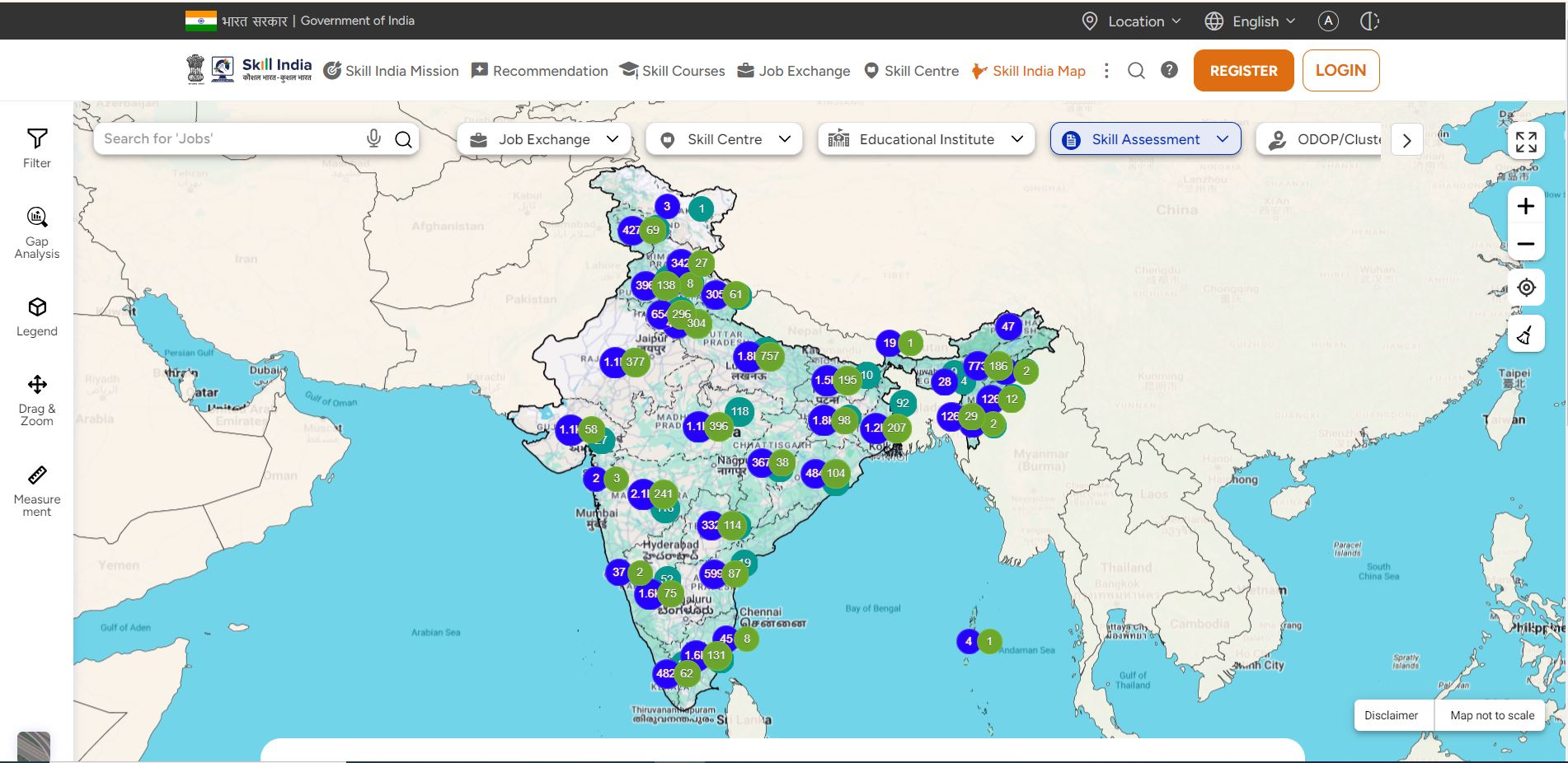
Task: Click the blue 47 cluster marker
Action: tap(1008, 326)
